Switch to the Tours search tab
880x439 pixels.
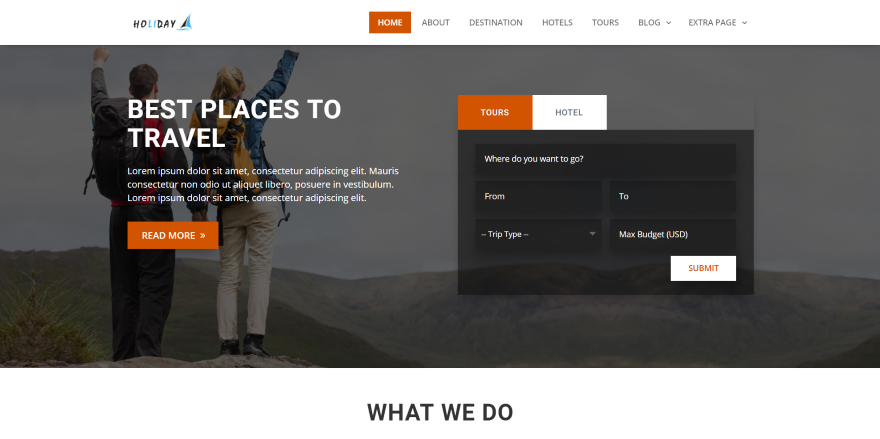click(x=495, y=112)
